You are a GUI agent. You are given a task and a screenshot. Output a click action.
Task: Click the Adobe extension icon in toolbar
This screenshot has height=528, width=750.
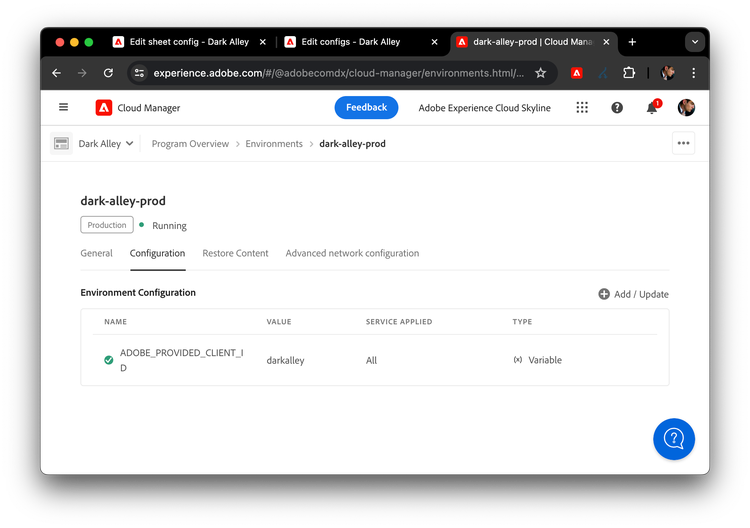(576, 73)
